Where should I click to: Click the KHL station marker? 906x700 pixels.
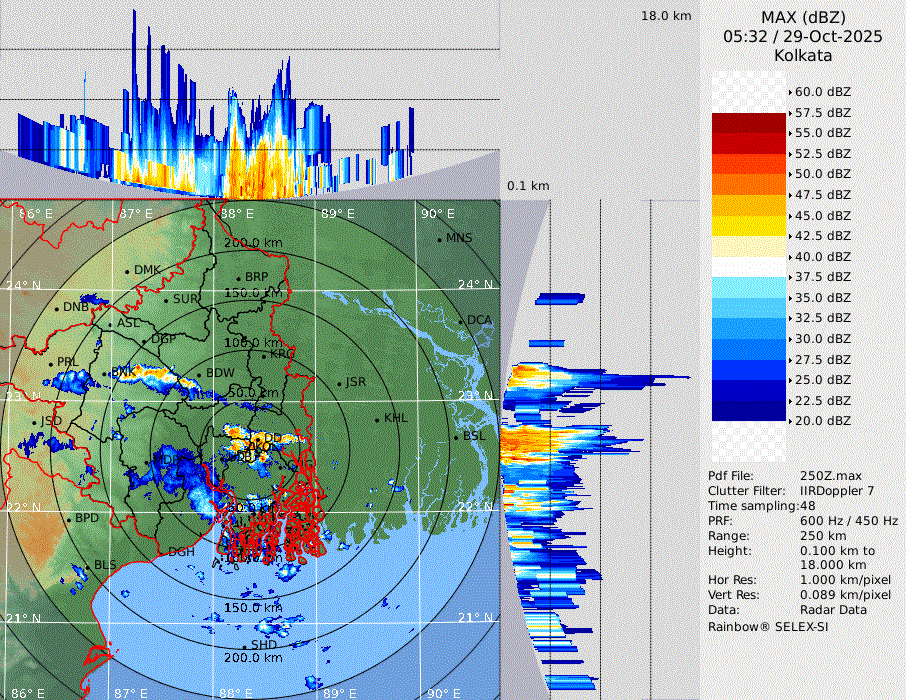377,419
